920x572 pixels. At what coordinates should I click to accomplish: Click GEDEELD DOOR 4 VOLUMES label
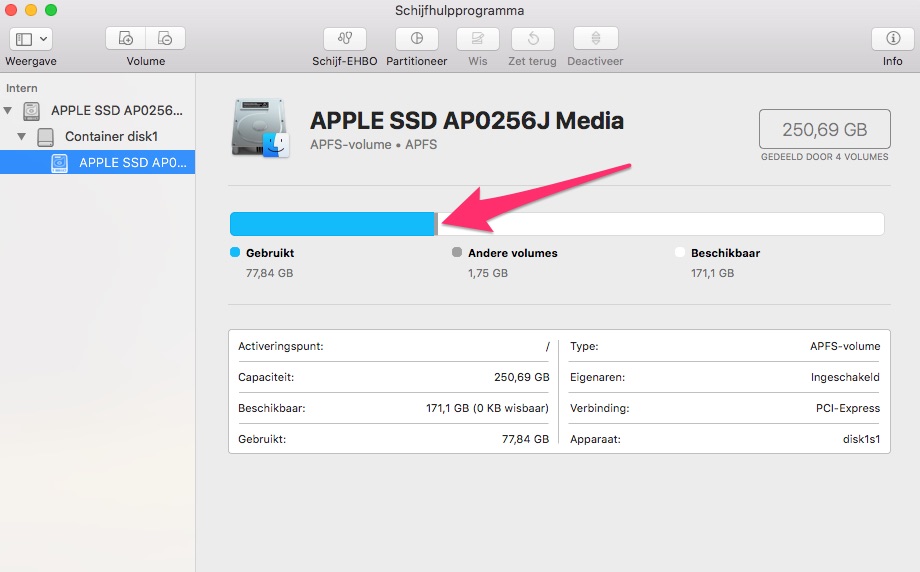pyautogui.click(x=824, y=157)
